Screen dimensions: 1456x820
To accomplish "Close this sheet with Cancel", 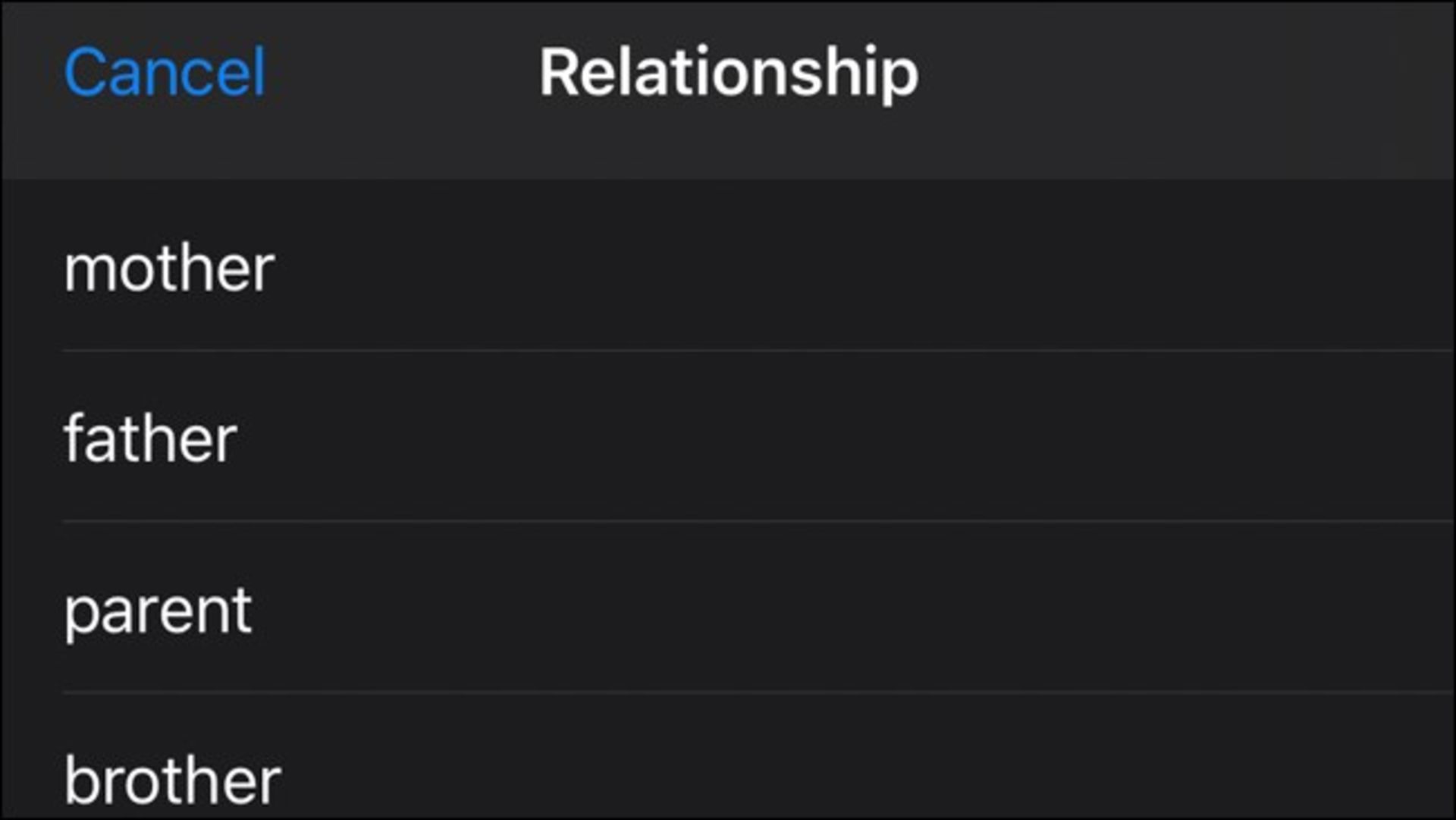I will click(x=165, y=72).
